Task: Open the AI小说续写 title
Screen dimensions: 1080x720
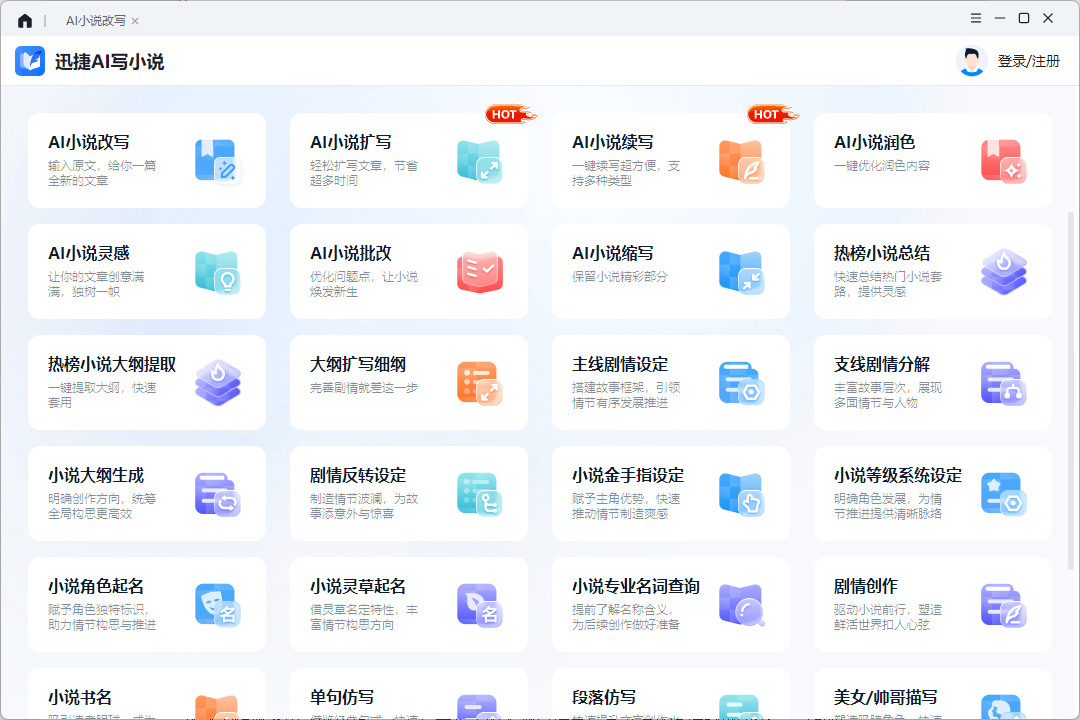Action: pyautogui.click(x=612, y=142)
